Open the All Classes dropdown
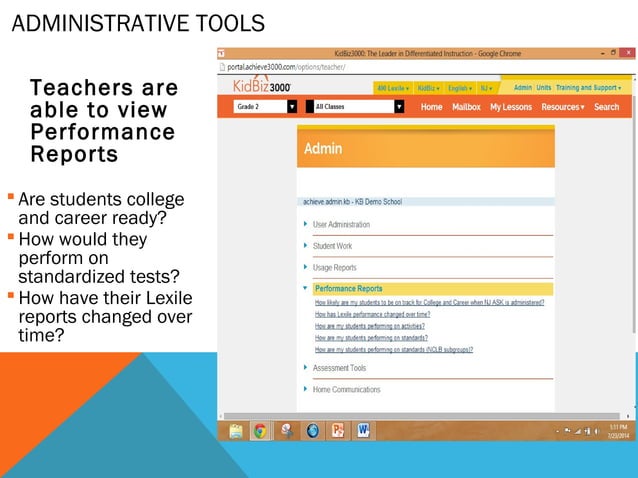Viewport: 638px width, 478px height. 355,107
